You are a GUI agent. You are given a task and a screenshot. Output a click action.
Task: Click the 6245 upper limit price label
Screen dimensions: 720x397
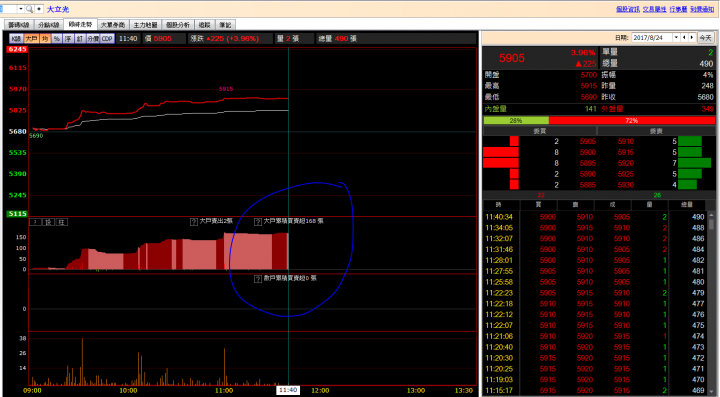coord(17,49)
